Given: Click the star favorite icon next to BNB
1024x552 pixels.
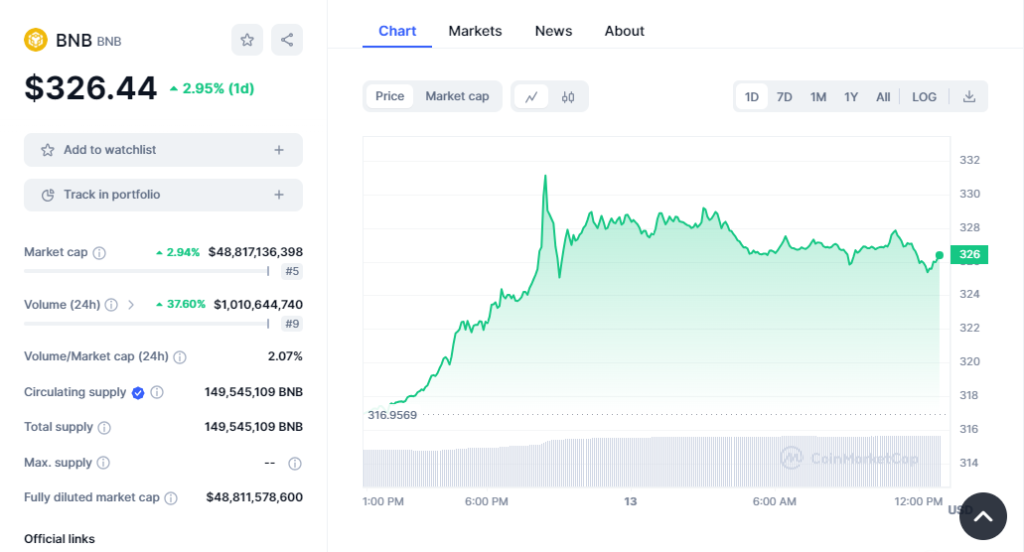Looking at the screenshot, I should 247,40.
